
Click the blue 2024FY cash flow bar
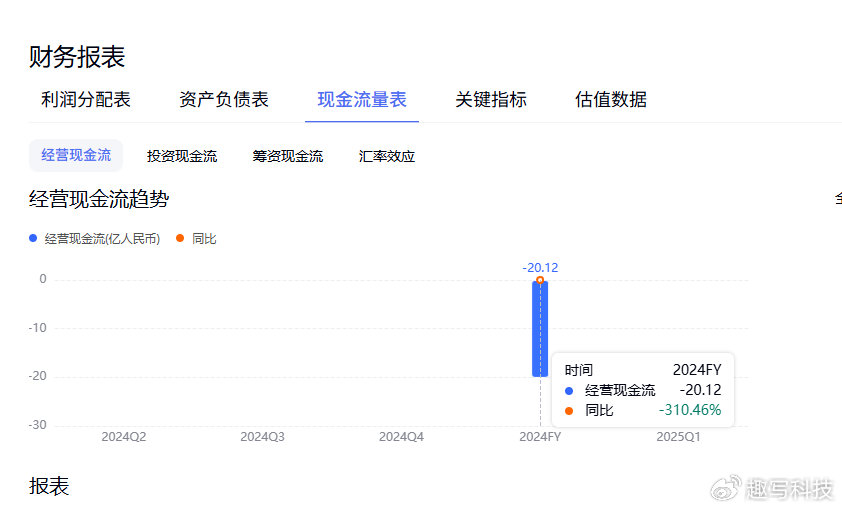540,329
